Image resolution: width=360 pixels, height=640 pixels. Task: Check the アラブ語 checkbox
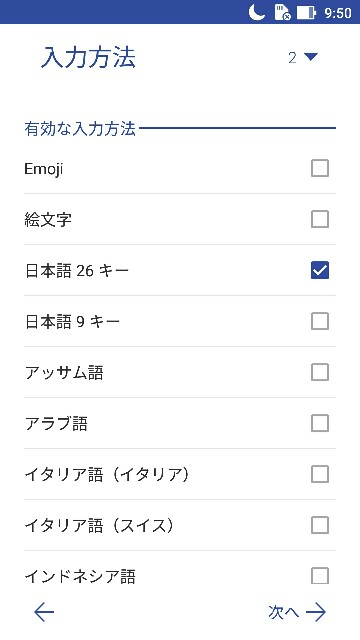320,423
